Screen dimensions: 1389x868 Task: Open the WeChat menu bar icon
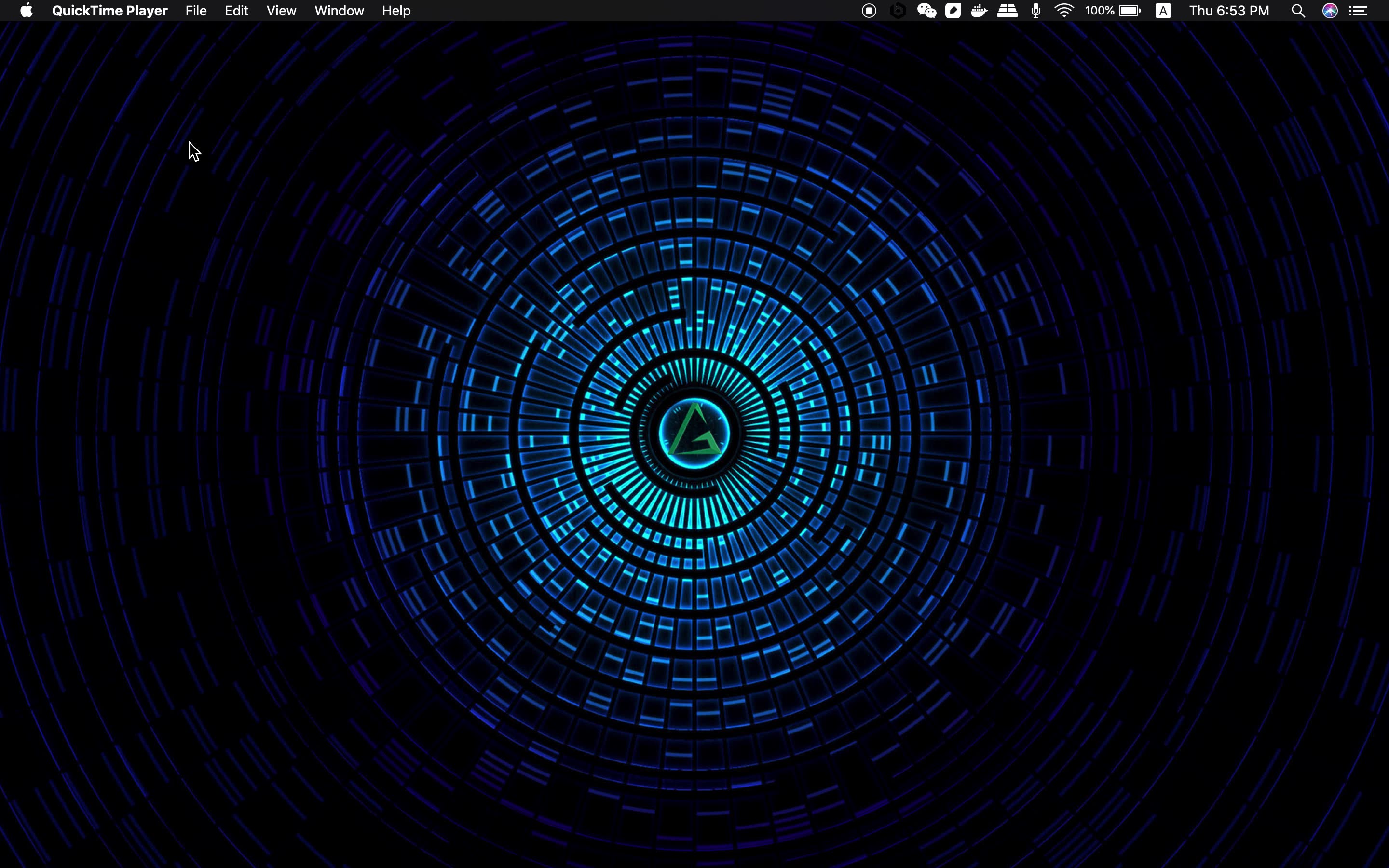(x=926, y=10)
